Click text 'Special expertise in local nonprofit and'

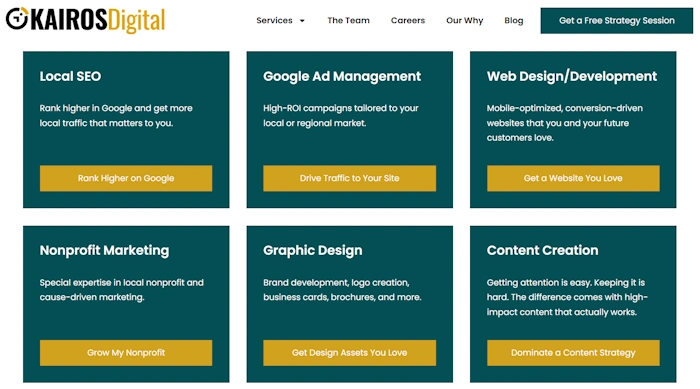pyautogui.click(x=121, y=283)
